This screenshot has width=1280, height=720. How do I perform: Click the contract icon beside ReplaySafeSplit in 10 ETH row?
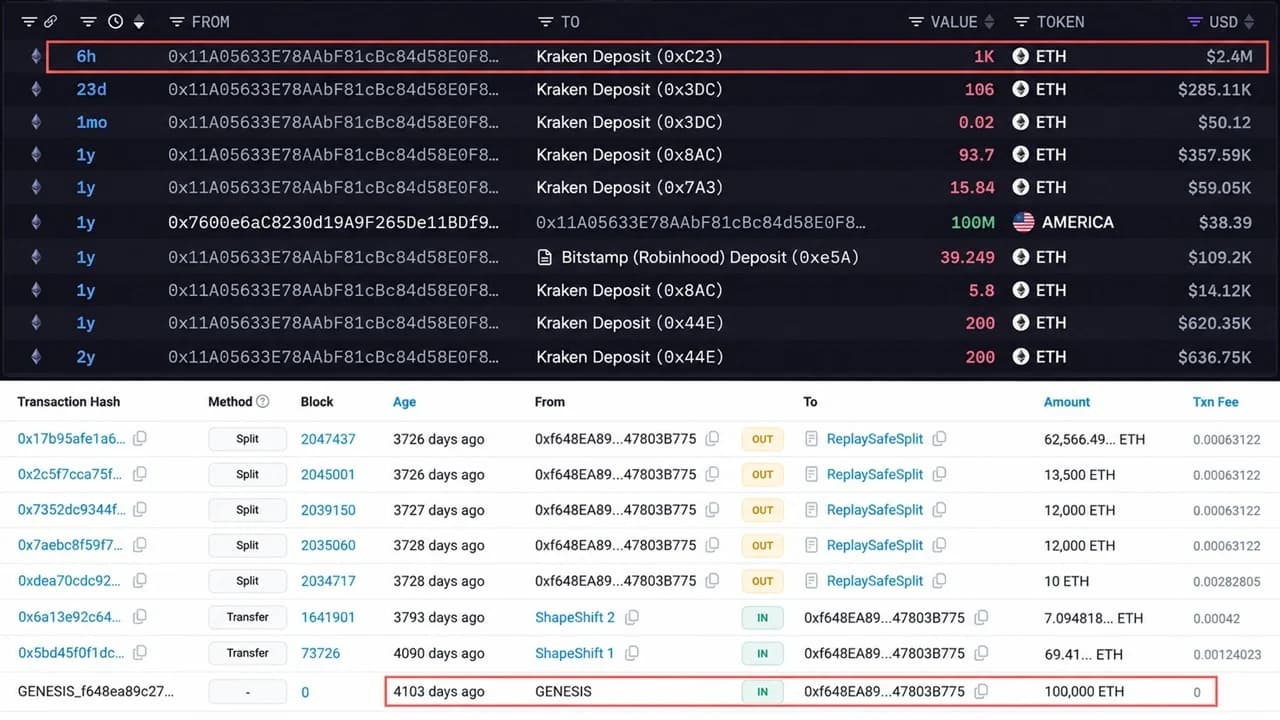[812, 581]
